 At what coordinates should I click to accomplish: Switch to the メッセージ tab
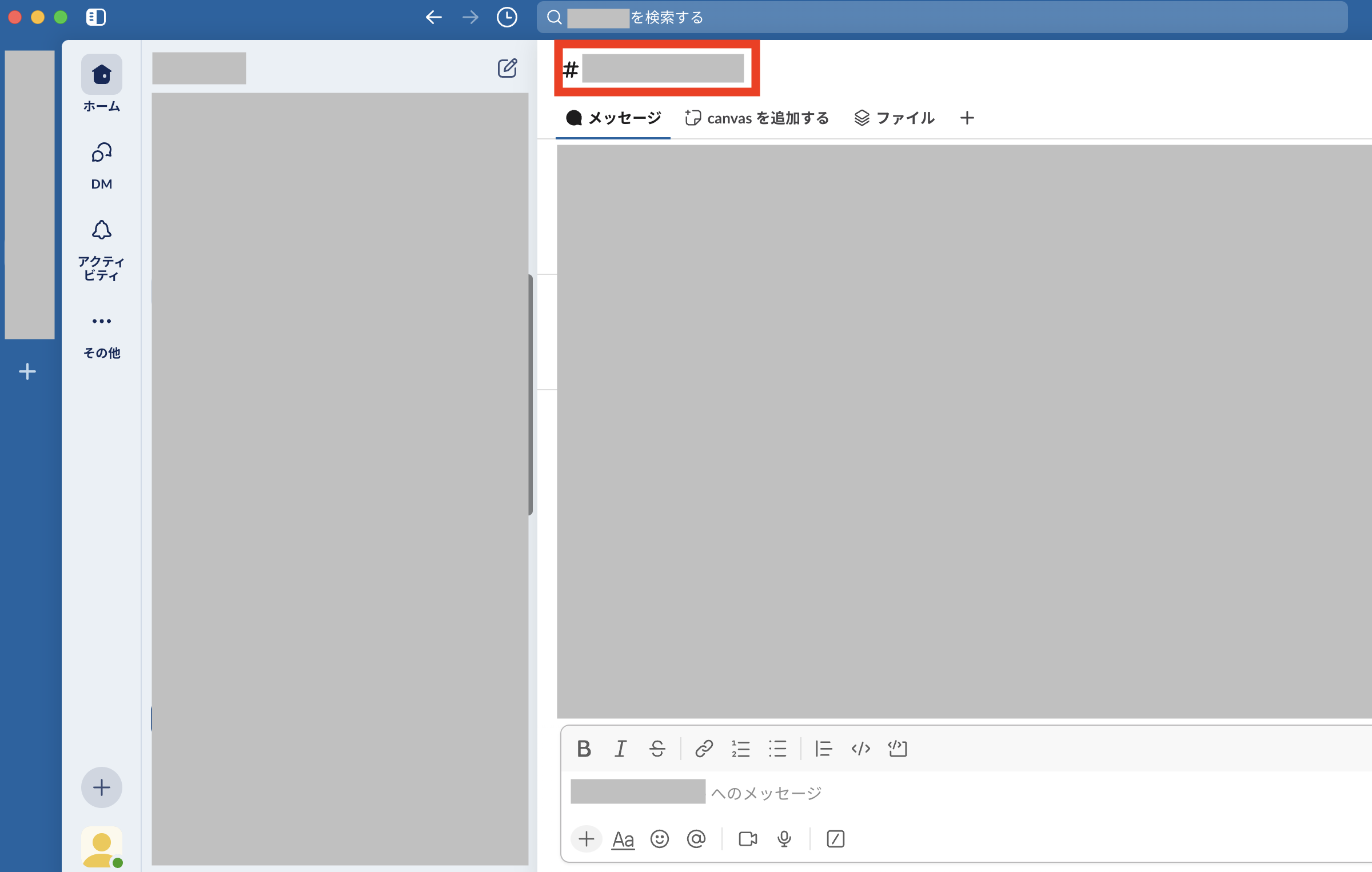click(x=613, y=118)
